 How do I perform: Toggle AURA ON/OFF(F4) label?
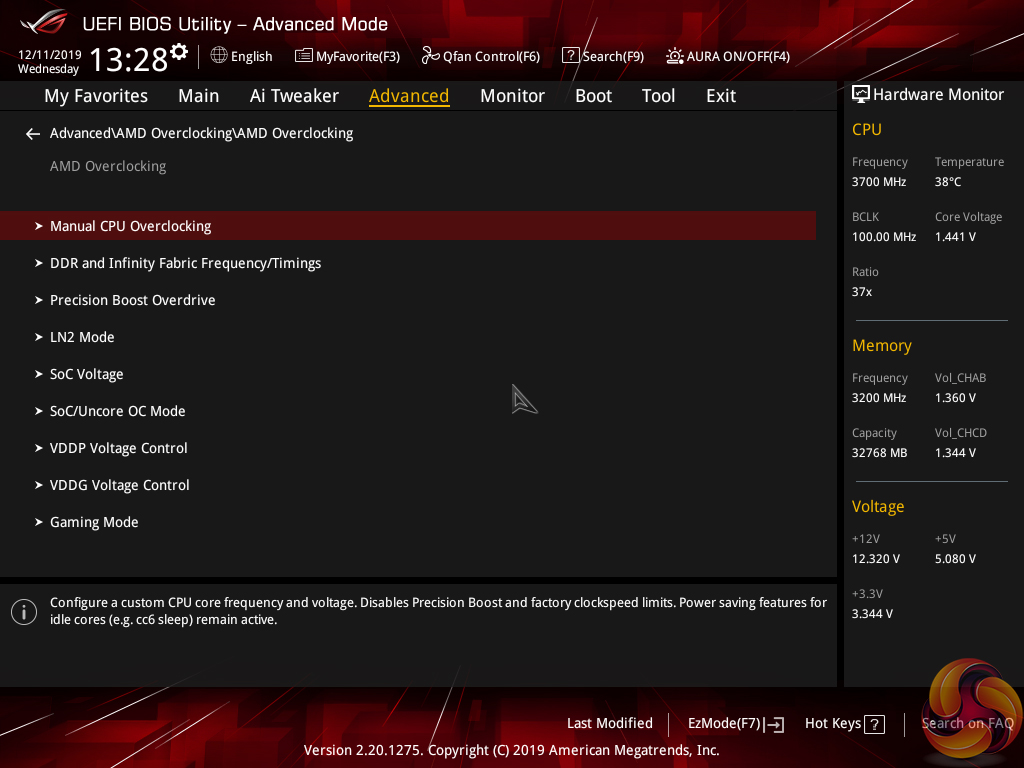pyautogui.click(x=738, y=57)
